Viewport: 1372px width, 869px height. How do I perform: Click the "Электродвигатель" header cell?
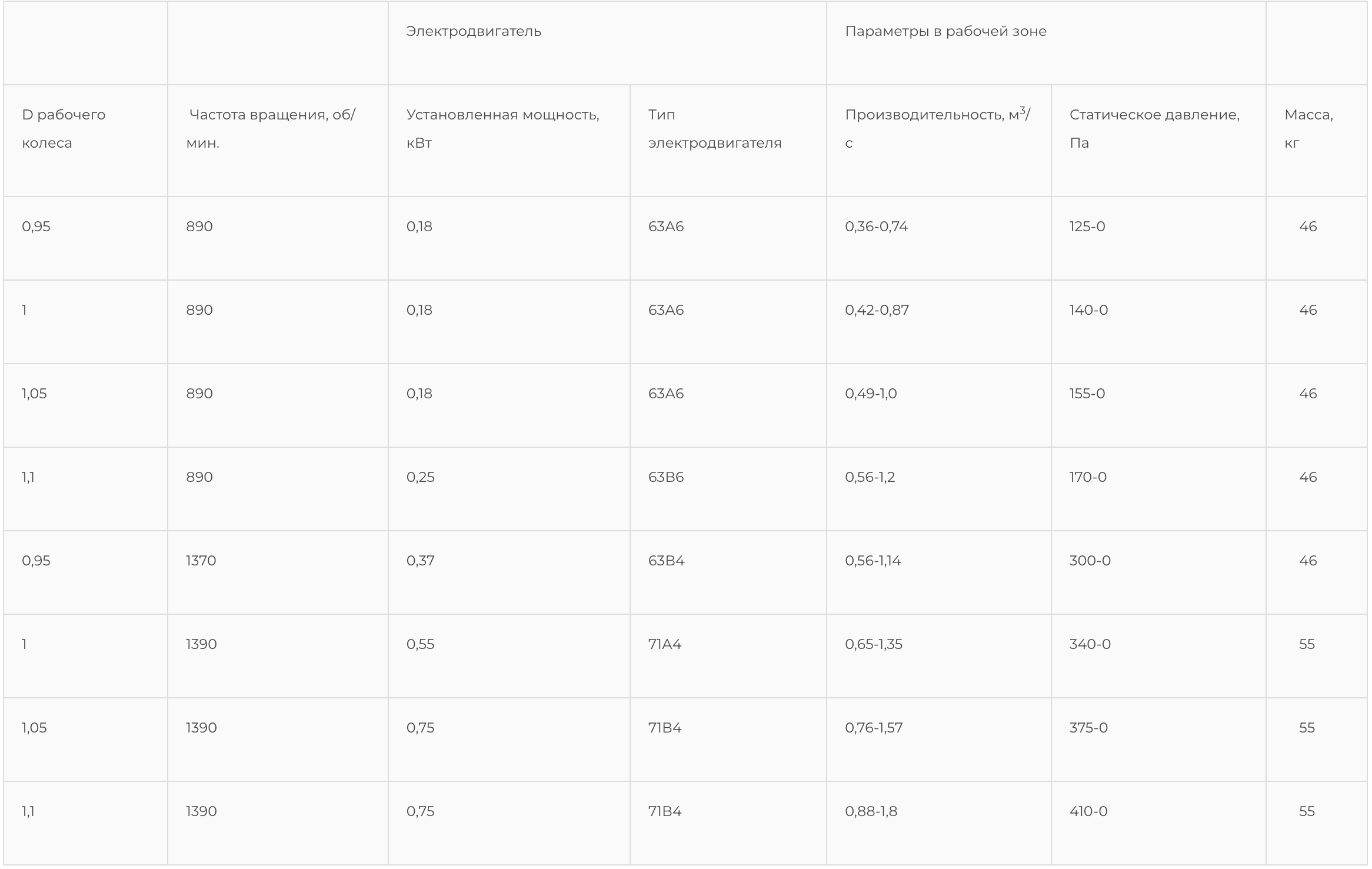tap(474, 31)
